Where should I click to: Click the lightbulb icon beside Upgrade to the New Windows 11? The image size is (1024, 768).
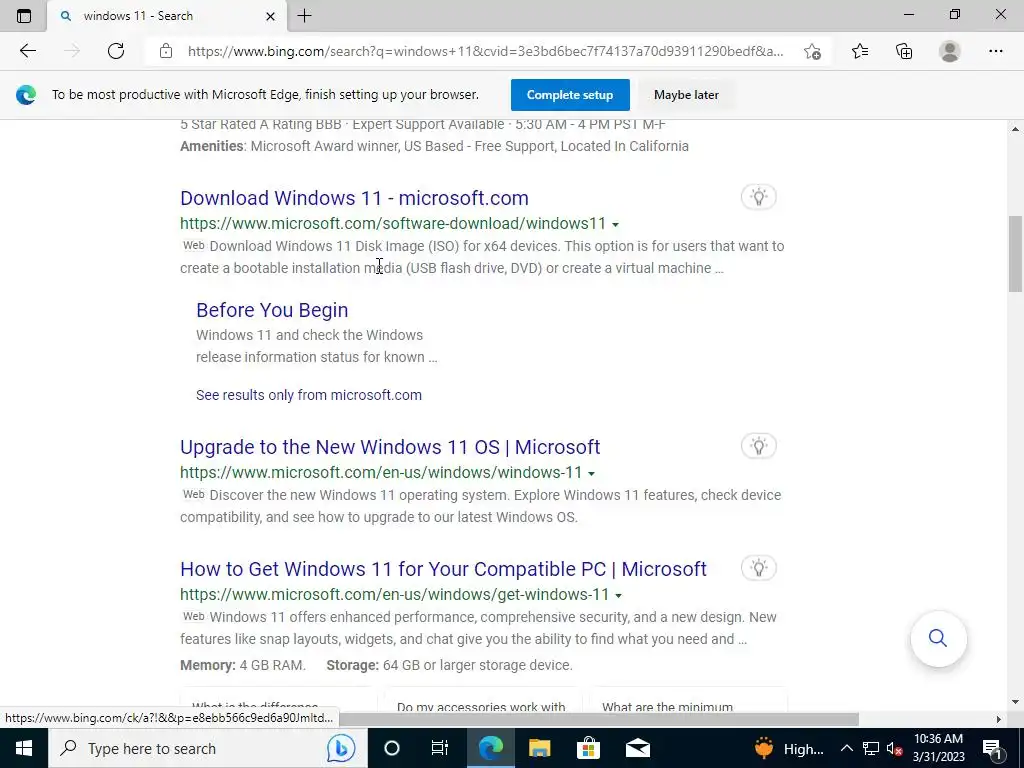(x=759, y=446)
